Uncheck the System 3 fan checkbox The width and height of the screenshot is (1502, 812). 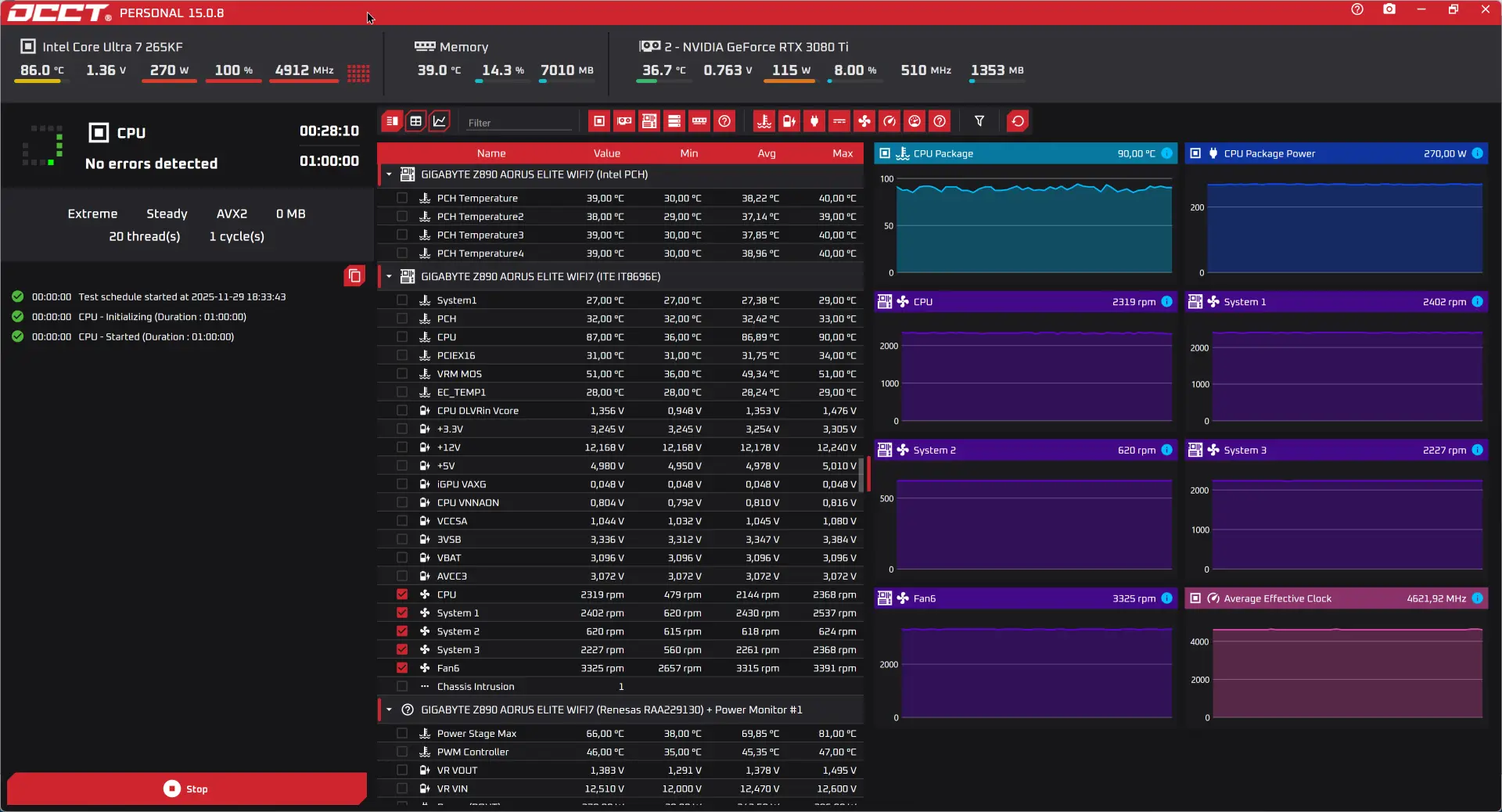[402, 650]
